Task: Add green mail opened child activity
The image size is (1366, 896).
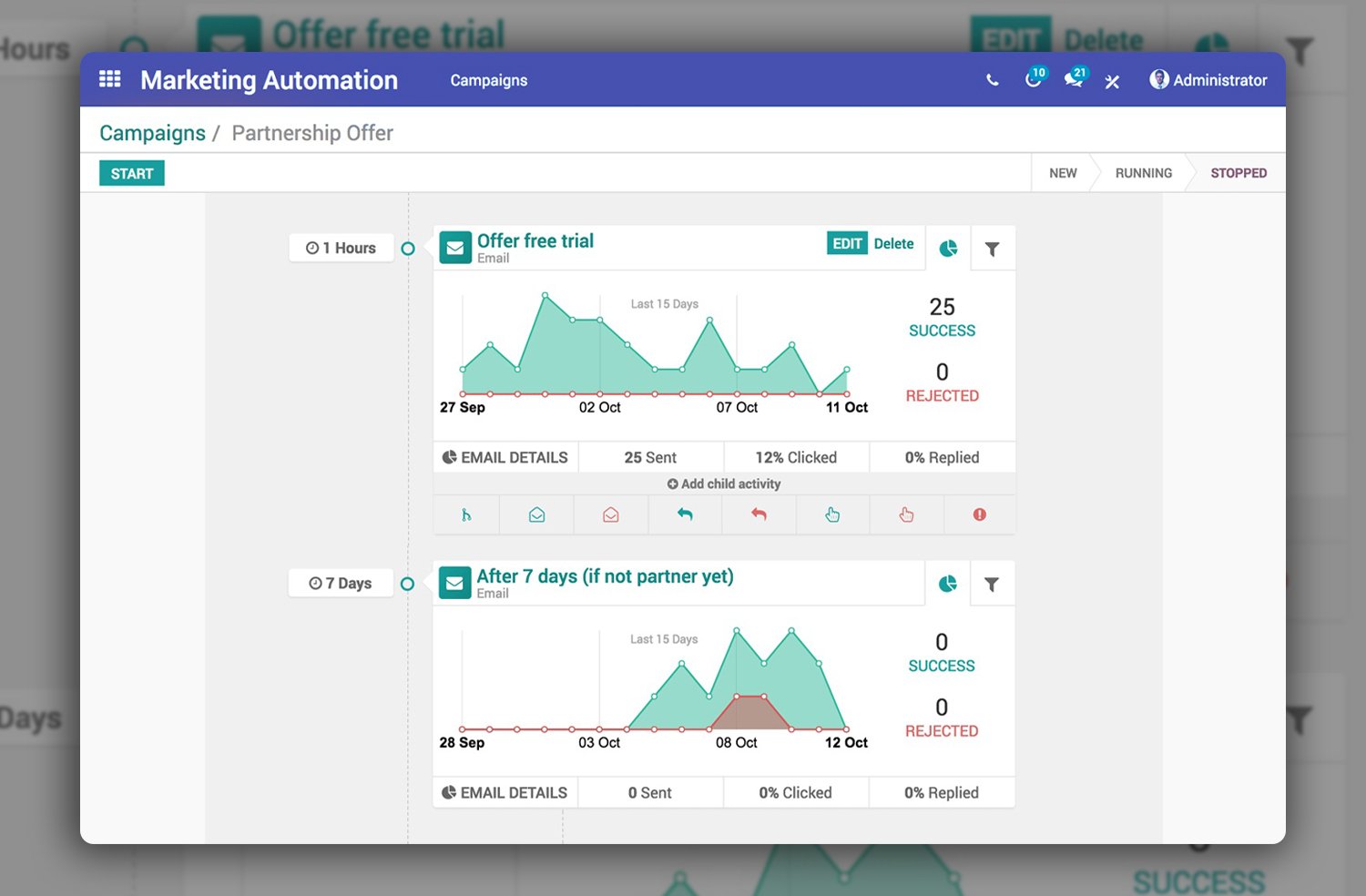Action: (537, 515)
